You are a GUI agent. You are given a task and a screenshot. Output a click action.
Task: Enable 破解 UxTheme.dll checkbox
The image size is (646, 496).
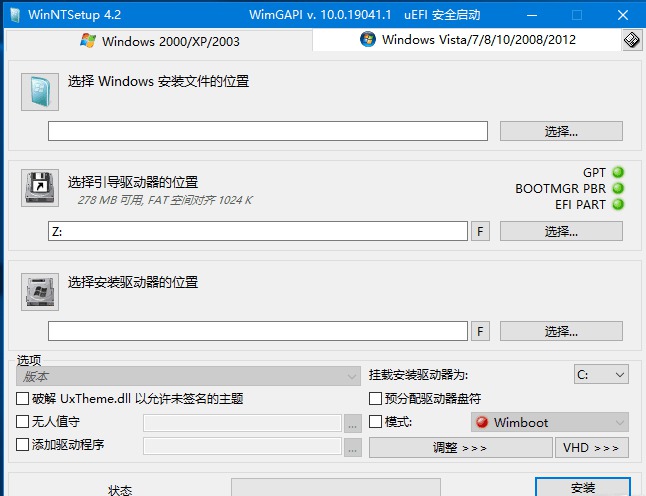(x=22, y=398)
